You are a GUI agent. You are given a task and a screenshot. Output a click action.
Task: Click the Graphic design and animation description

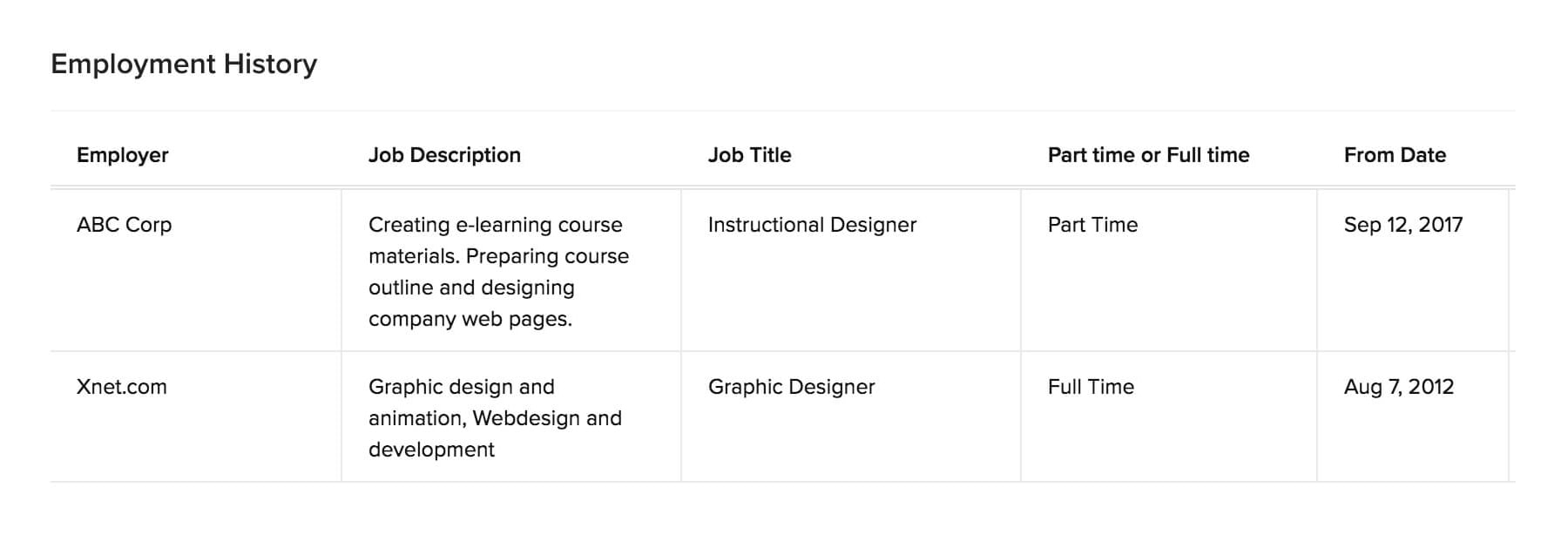495,418
